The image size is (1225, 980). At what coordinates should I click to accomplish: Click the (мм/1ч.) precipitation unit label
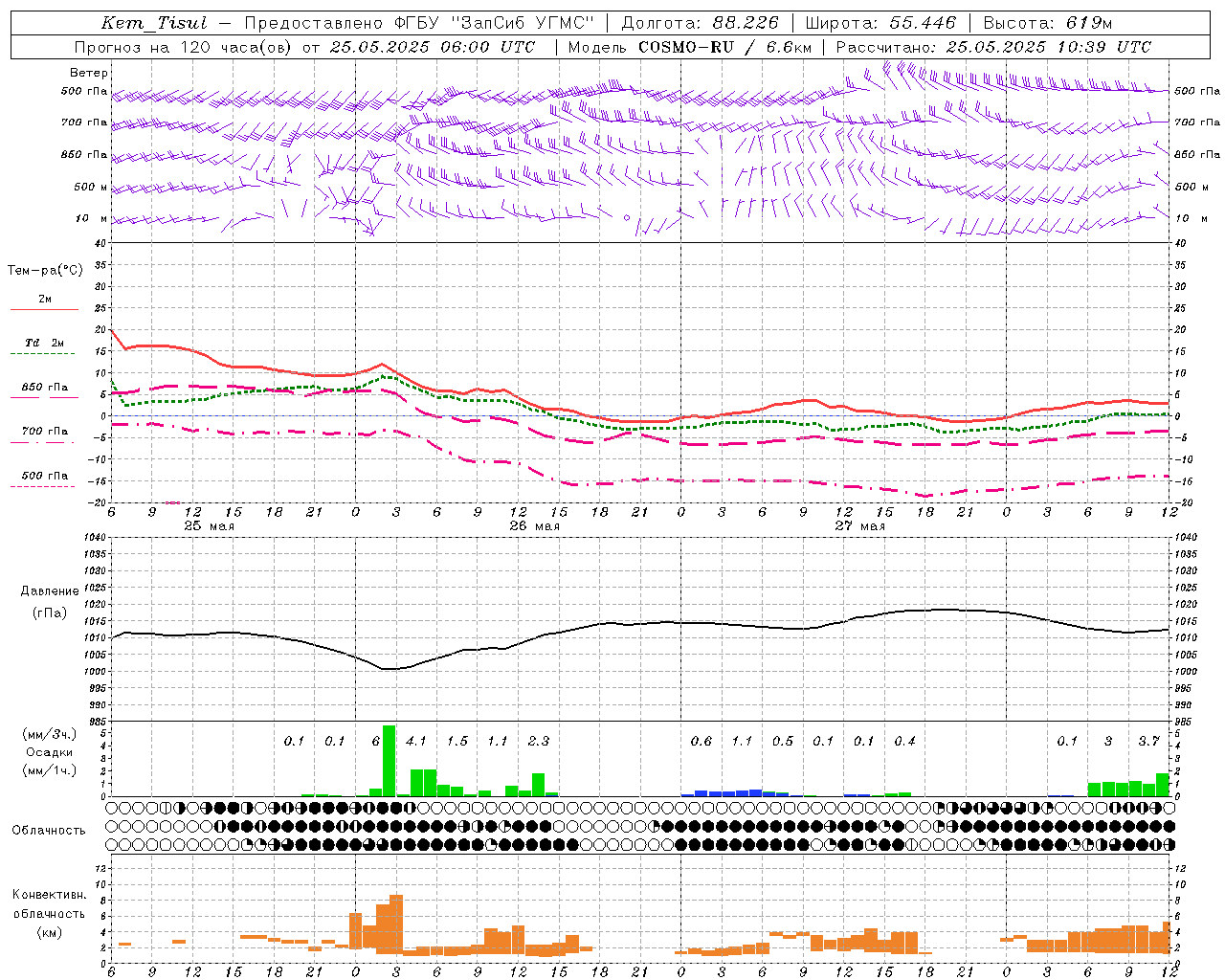pyautogui.click(x=49, y=771)
